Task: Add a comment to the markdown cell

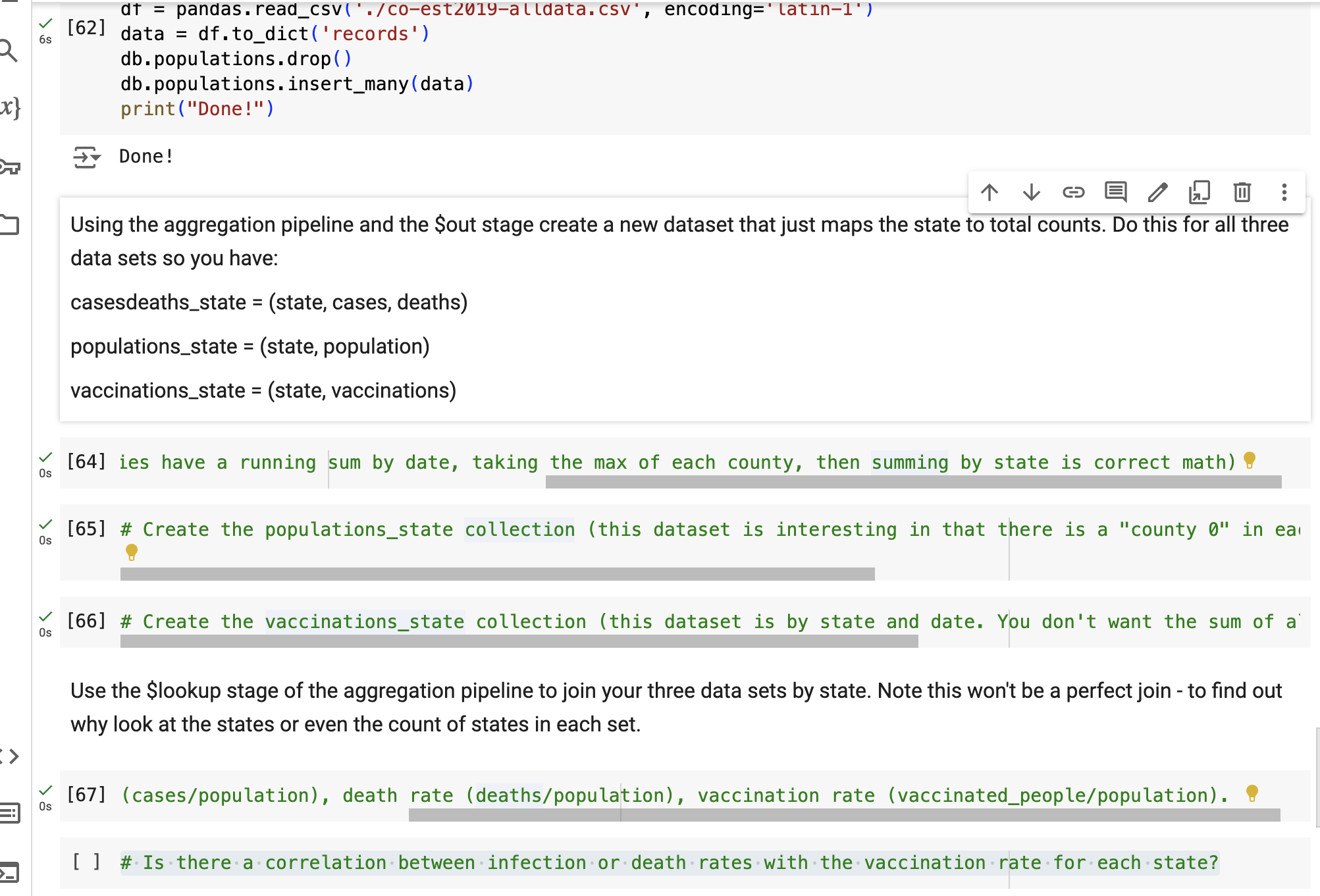Action: pyautogui.click(x=1116, y=192)
